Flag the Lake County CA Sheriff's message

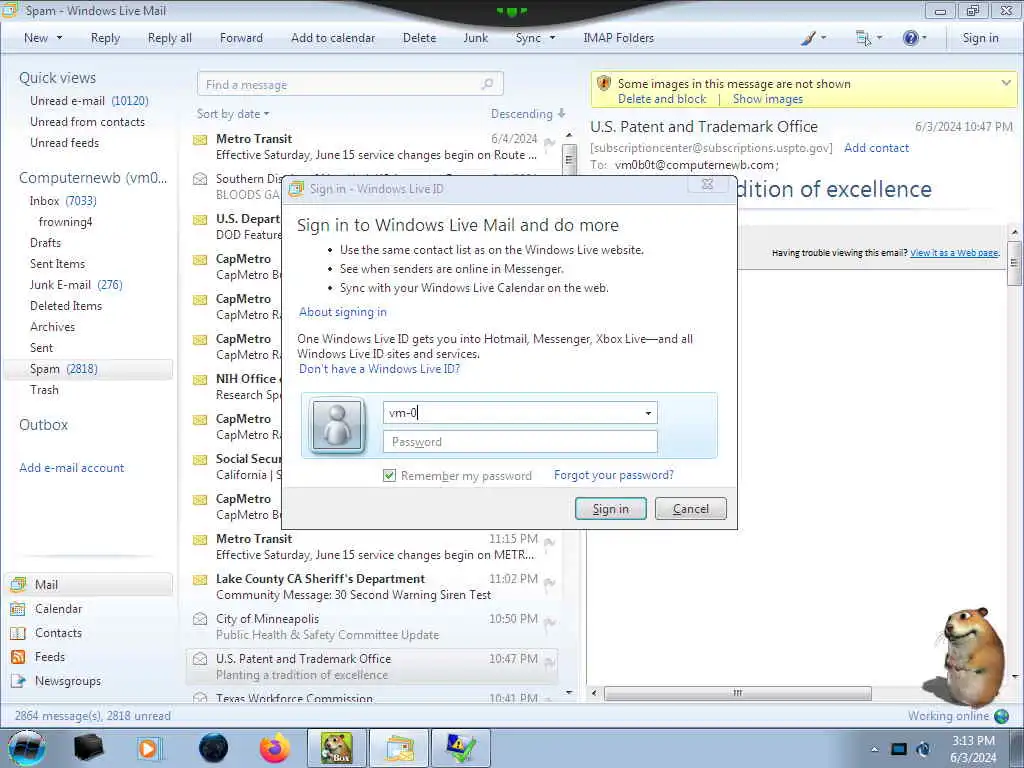tap(550, 583)
